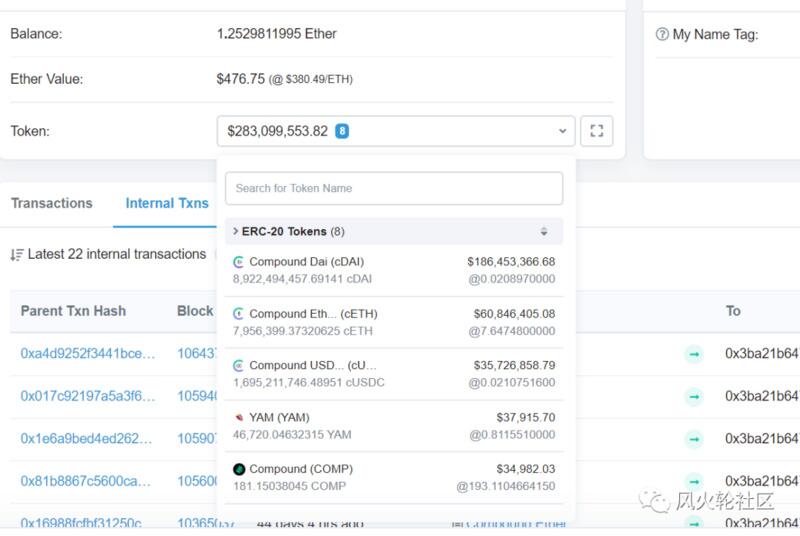Click the @193.1104664150 COMP price

tap(506, 487)
